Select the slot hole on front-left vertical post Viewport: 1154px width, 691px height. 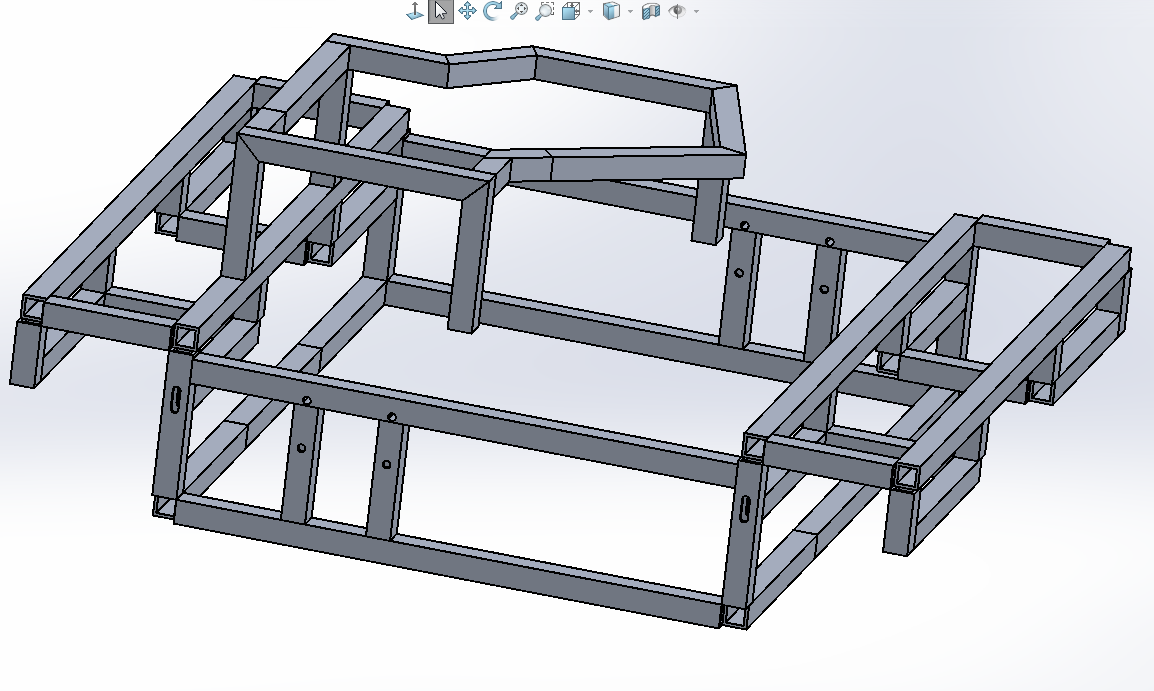pyautogui.click(x=176, y=397)
